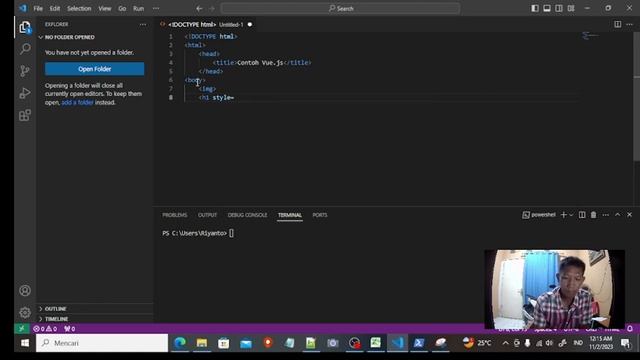The height and width of the screenshot is (360, 640).
Task: Open the Run and Debug view
Action: pos(25,93)
